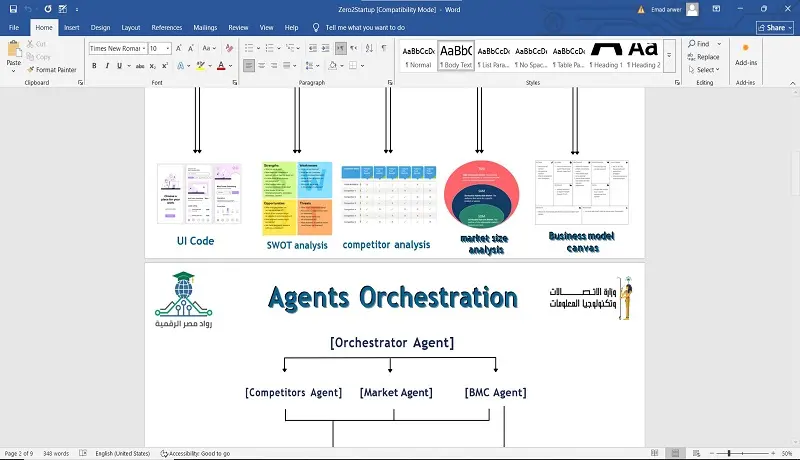Viewport: 800px width, 460px height.
Task: Click the Sort A-Z icon
Action: click(x=369, y=48)
